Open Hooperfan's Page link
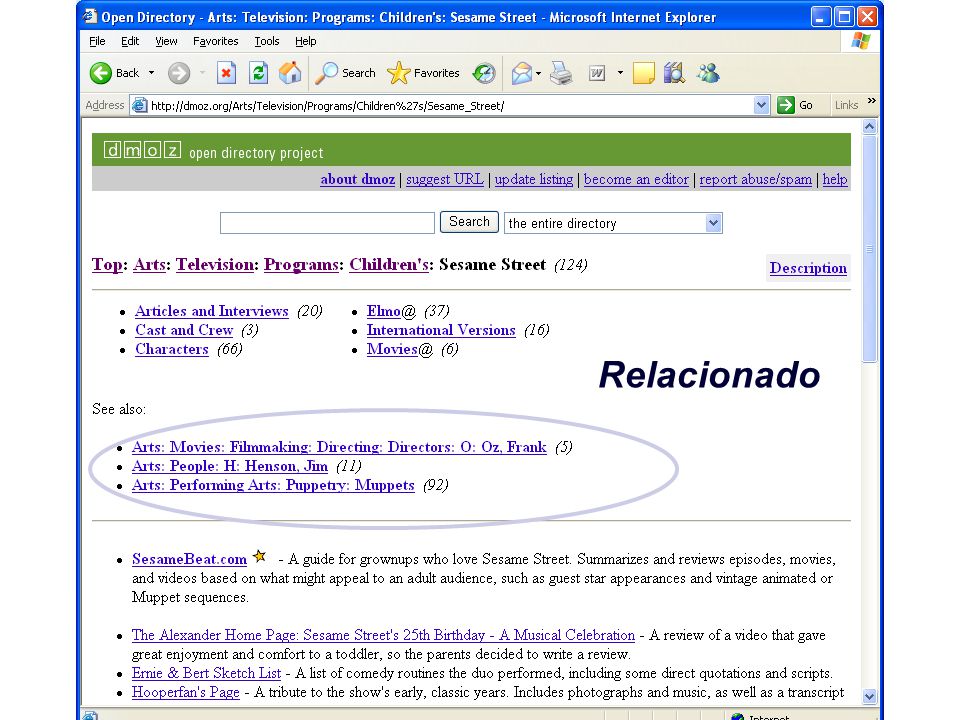Viewport: 960px width, 720px height. point(186,692)
